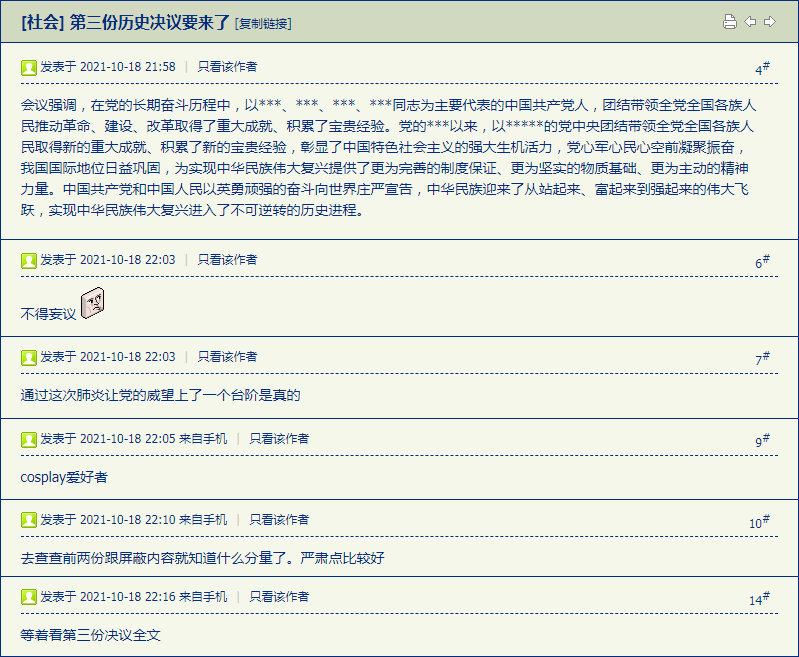The height and width of the screenshot is (657, 799).
Task: Open floor number 14# permalink
Action: point(759,599)
